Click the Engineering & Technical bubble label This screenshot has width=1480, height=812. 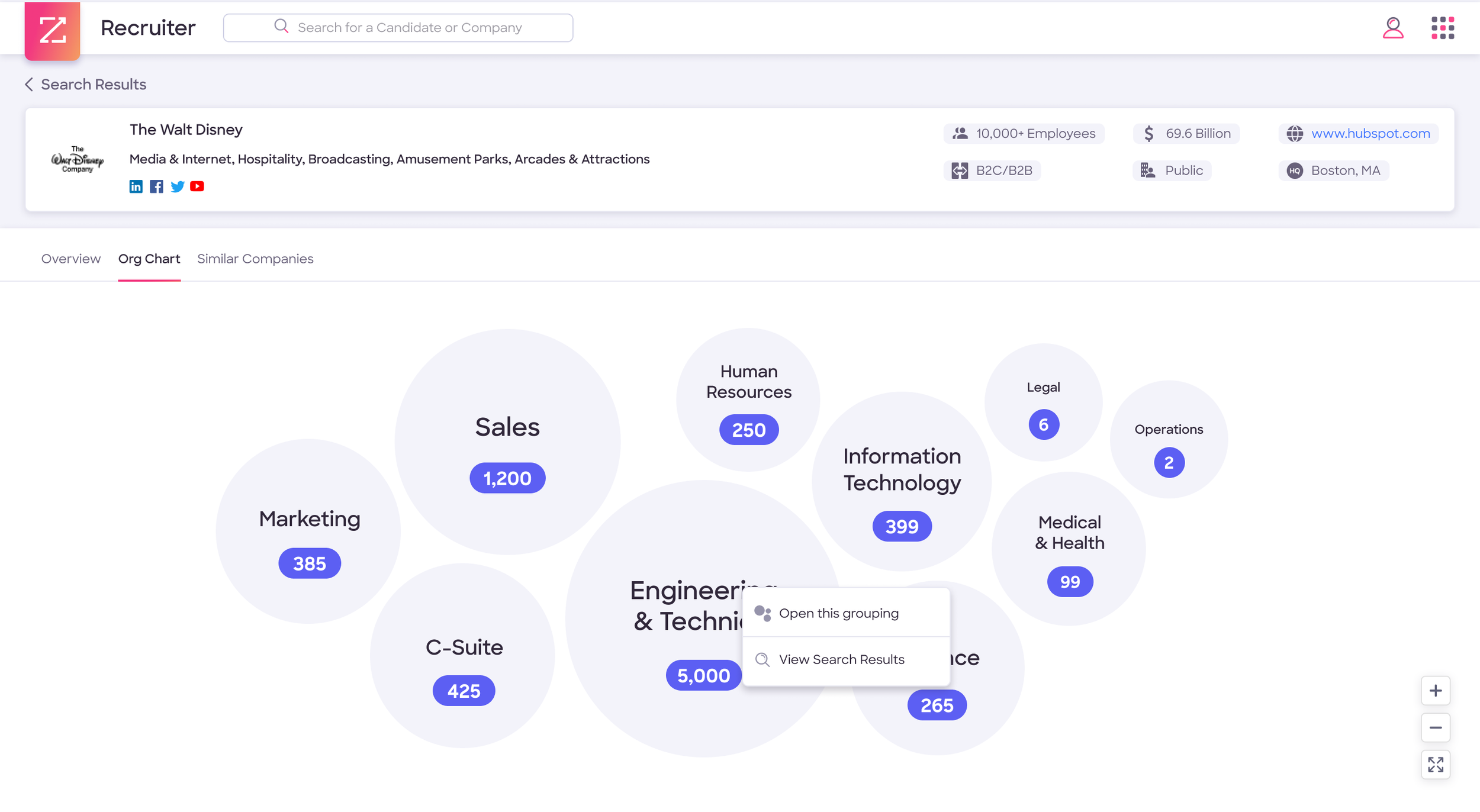coord(687,605)
